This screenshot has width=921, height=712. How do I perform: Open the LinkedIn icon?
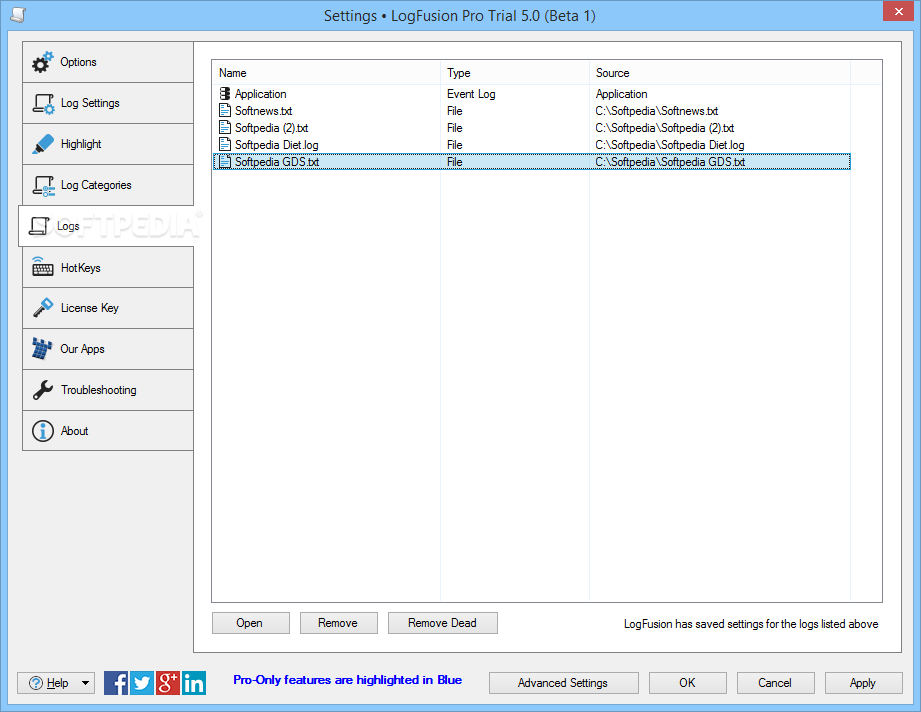tap(194, 683)
